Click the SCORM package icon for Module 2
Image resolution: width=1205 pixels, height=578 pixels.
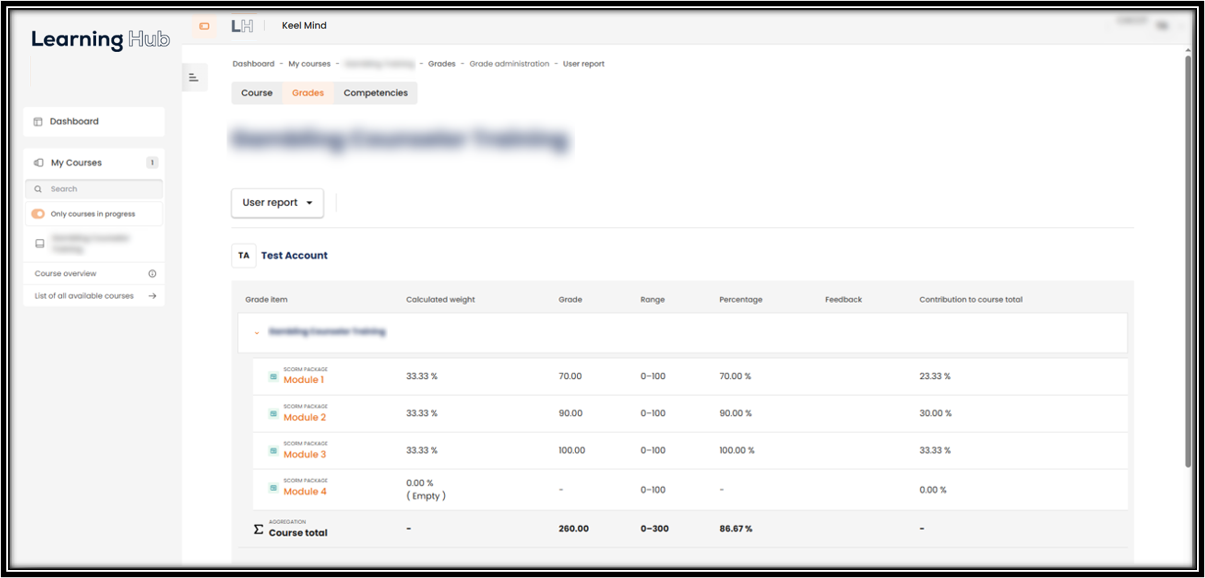(x=273, y=414)
